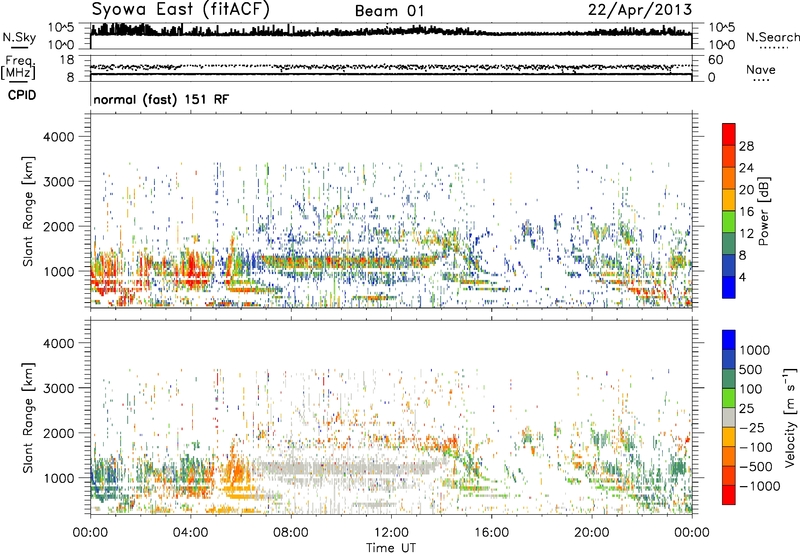Click '4000' tick on the power panel
Viewport: 800px width, 554px height.
[x=58, y=137]
